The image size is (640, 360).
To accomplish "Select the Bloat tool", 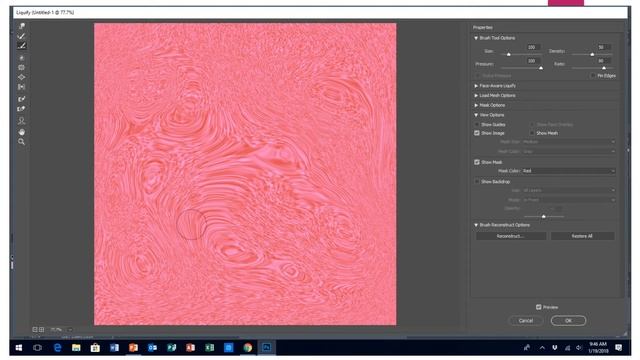I will 22,77.
